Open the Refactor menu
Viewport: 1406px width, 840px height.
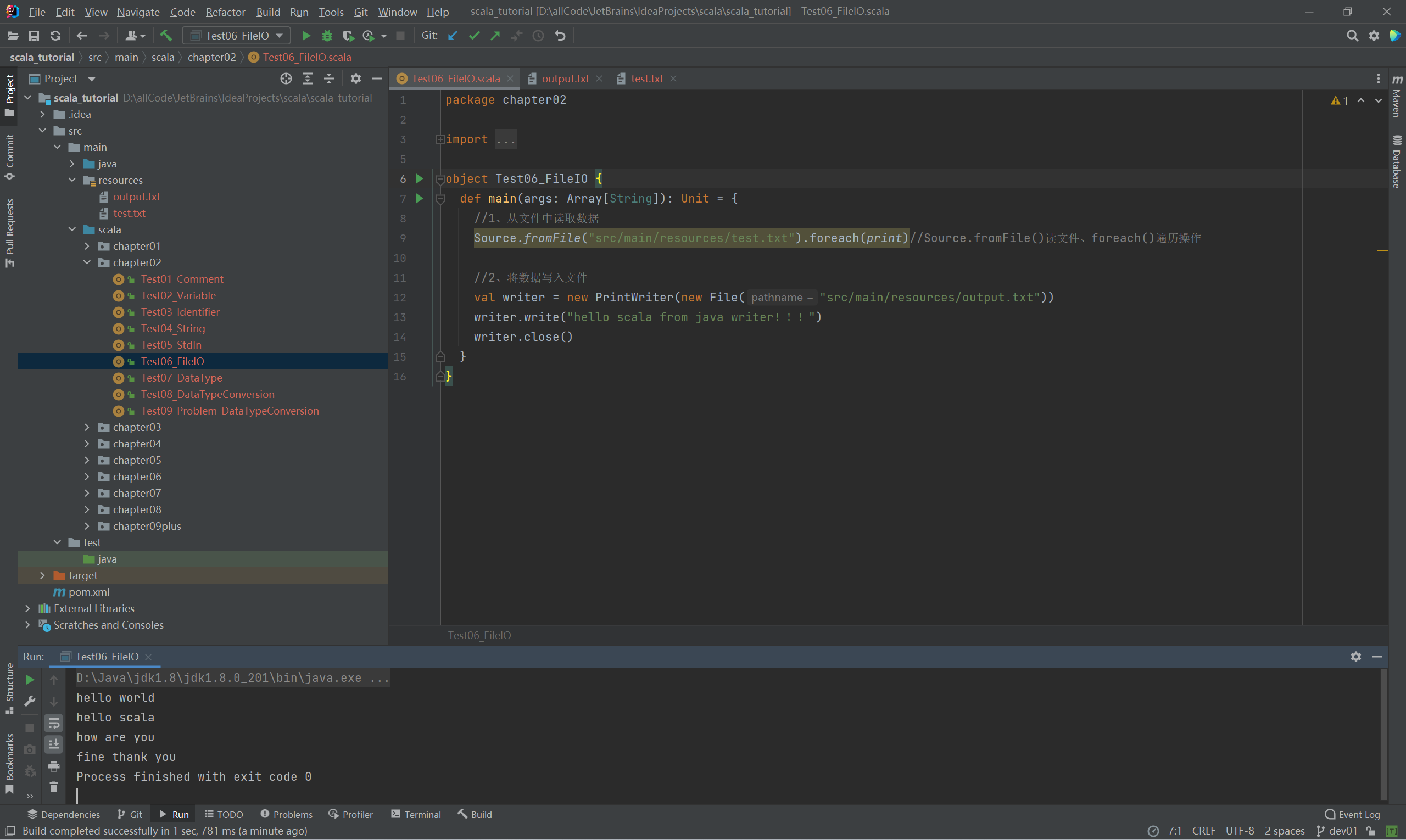[x=225, y=12]
